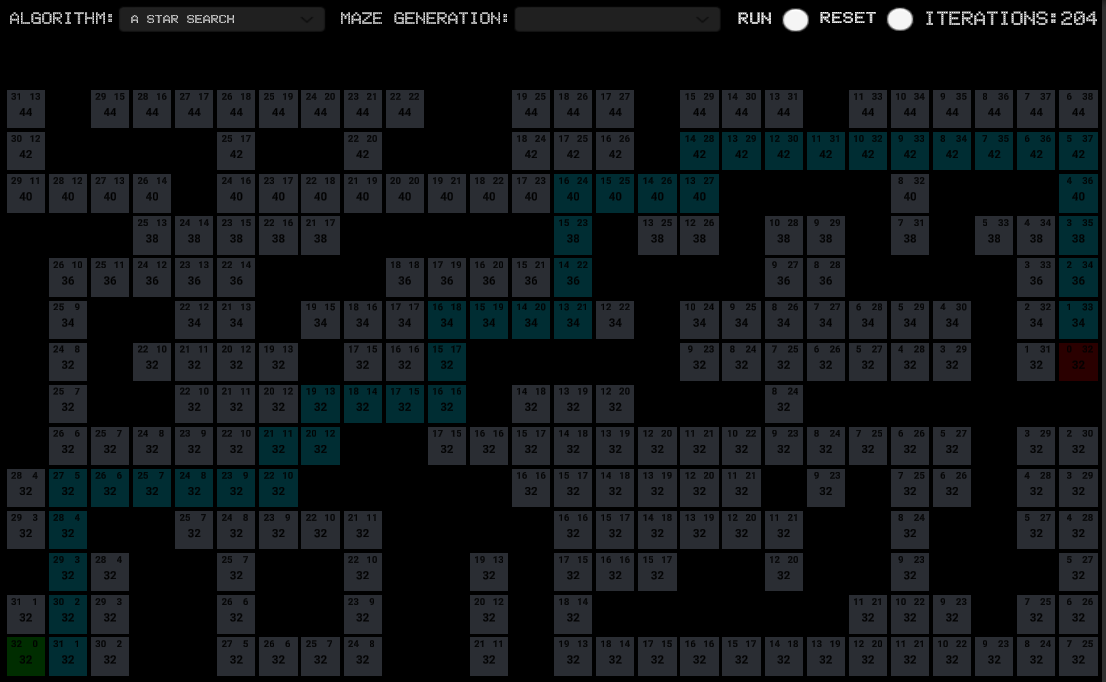Click the green start cell labeled 32 0
Viewport: 1106px width, 682px height.
[25, 656]
